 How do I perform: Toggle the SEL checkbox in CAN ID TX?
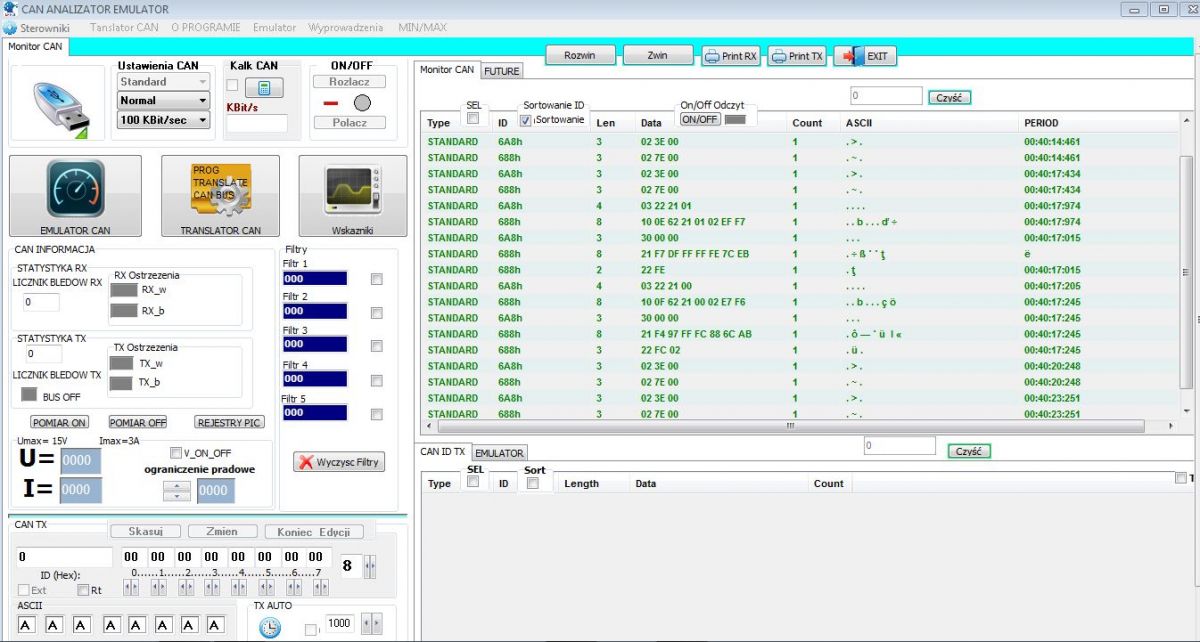473,481
